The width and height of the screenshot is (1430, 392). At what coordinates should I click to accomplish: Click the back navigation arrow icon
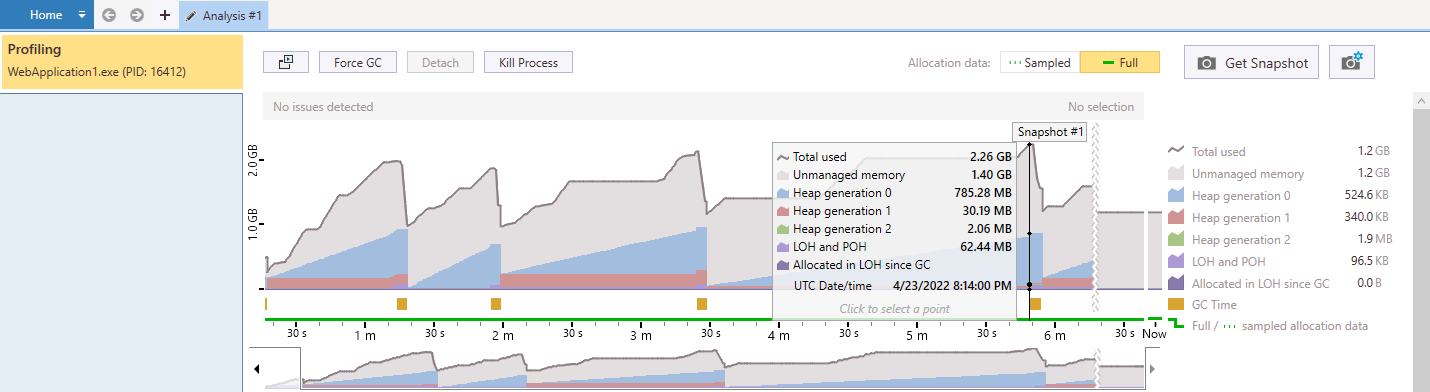pos(109,15)
